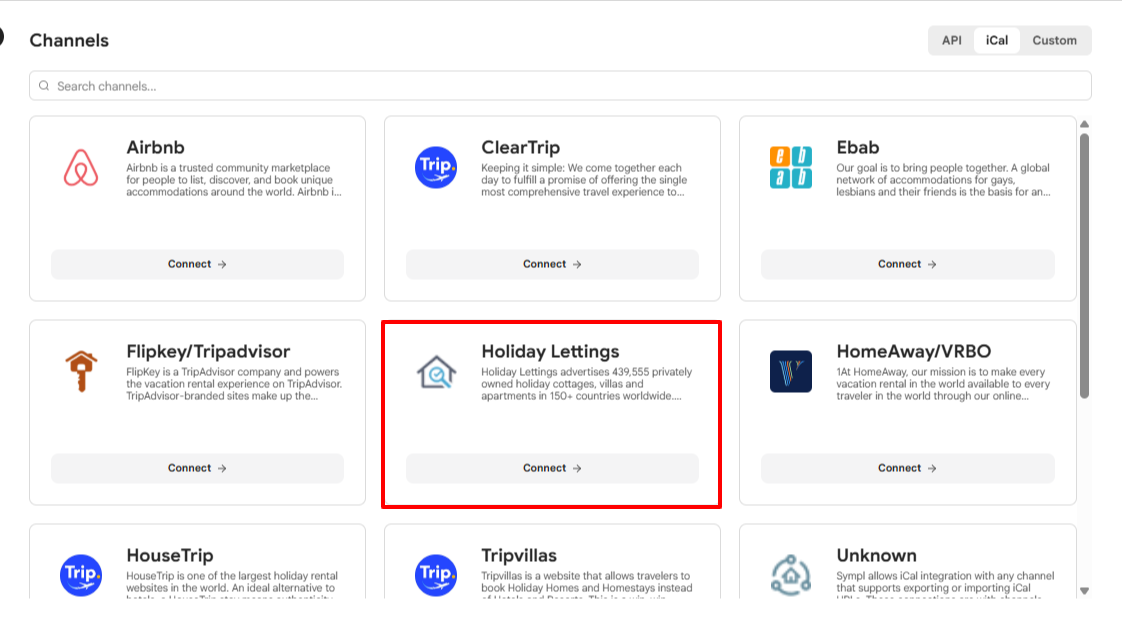Click the HomeAway/VRBO card title
The height and width of the screenshot is (618, 1122).
pos(914,351)
